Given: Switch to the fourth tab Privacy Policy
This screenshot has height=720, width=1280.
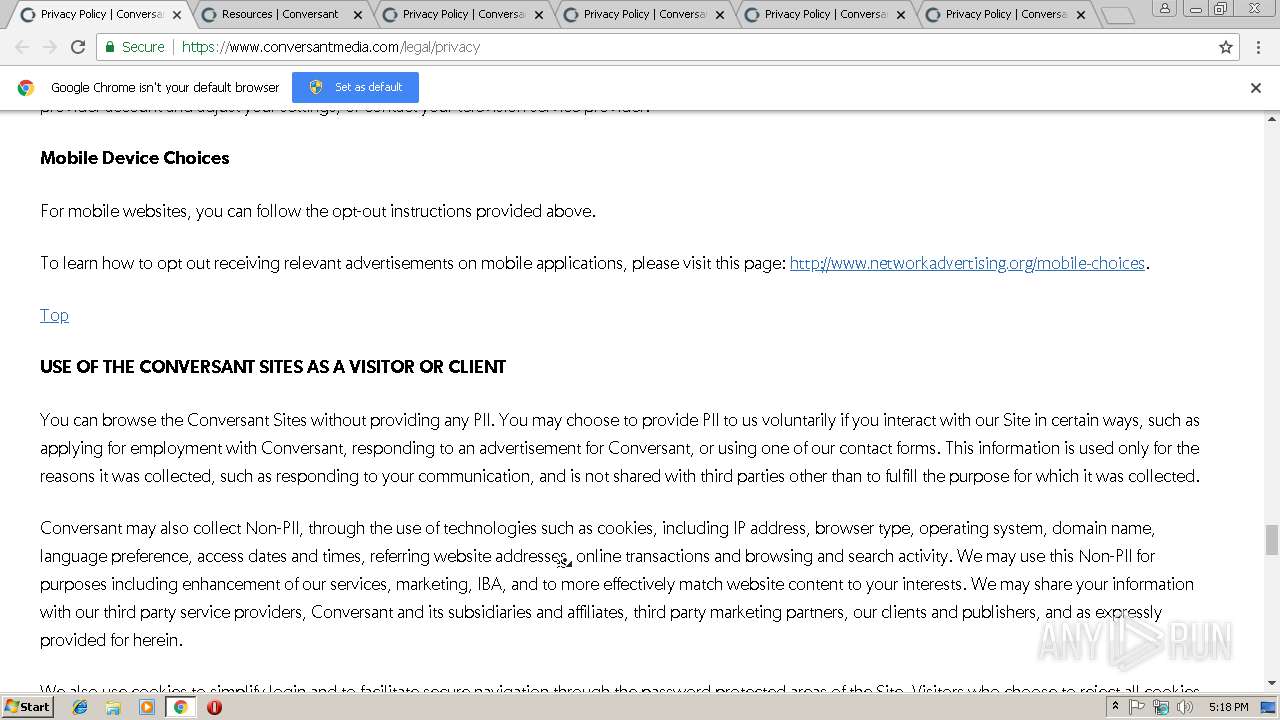Looking at the screenshot, I should click(x=641, y=14).
